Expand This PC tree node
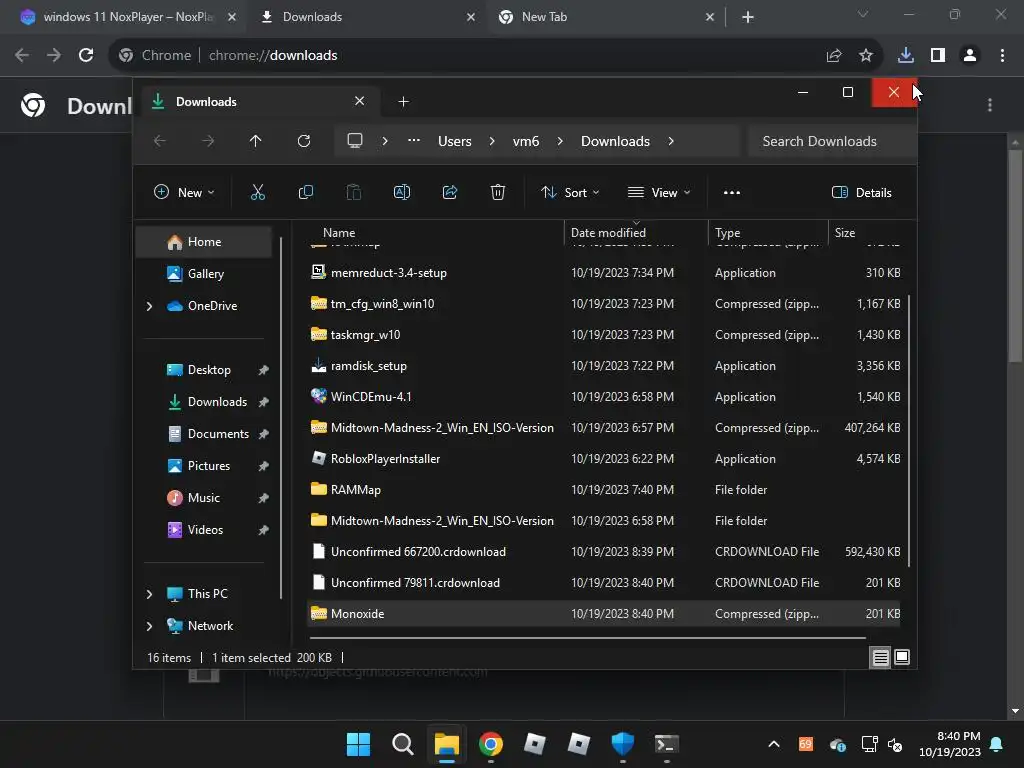The image size is (1024, 768). (149, 594)
